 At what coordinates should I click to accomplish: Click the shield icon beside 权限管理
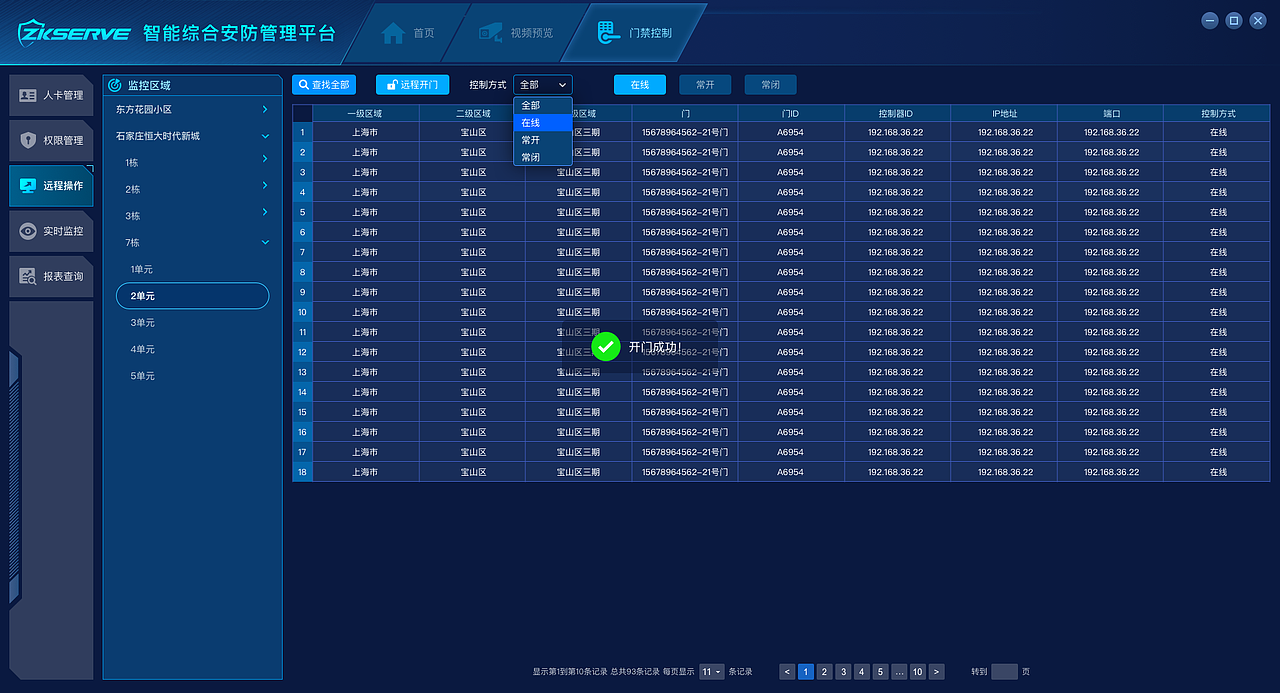pyautogui.click(x=28, y=141)
